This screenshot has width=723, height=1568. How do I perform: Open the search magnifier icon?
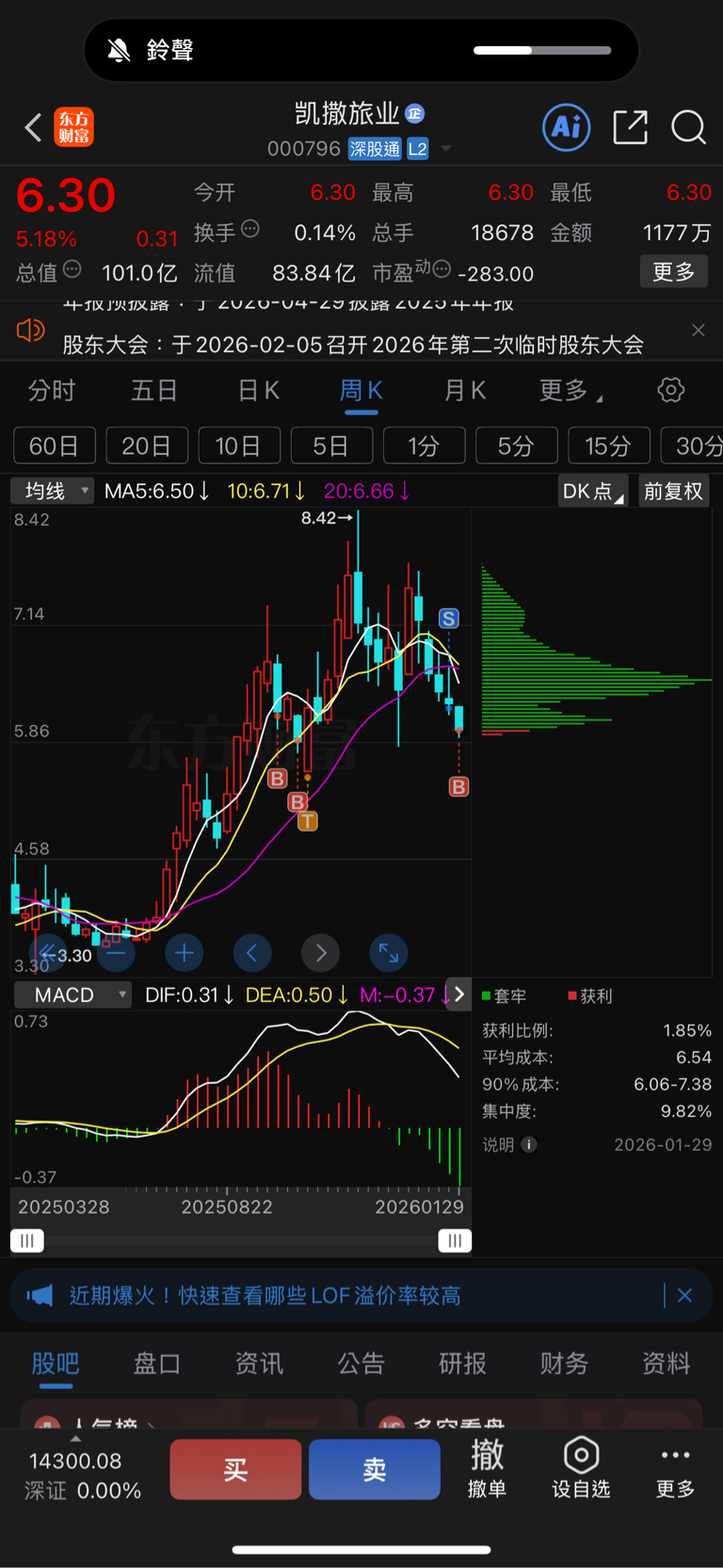point(688,127)
